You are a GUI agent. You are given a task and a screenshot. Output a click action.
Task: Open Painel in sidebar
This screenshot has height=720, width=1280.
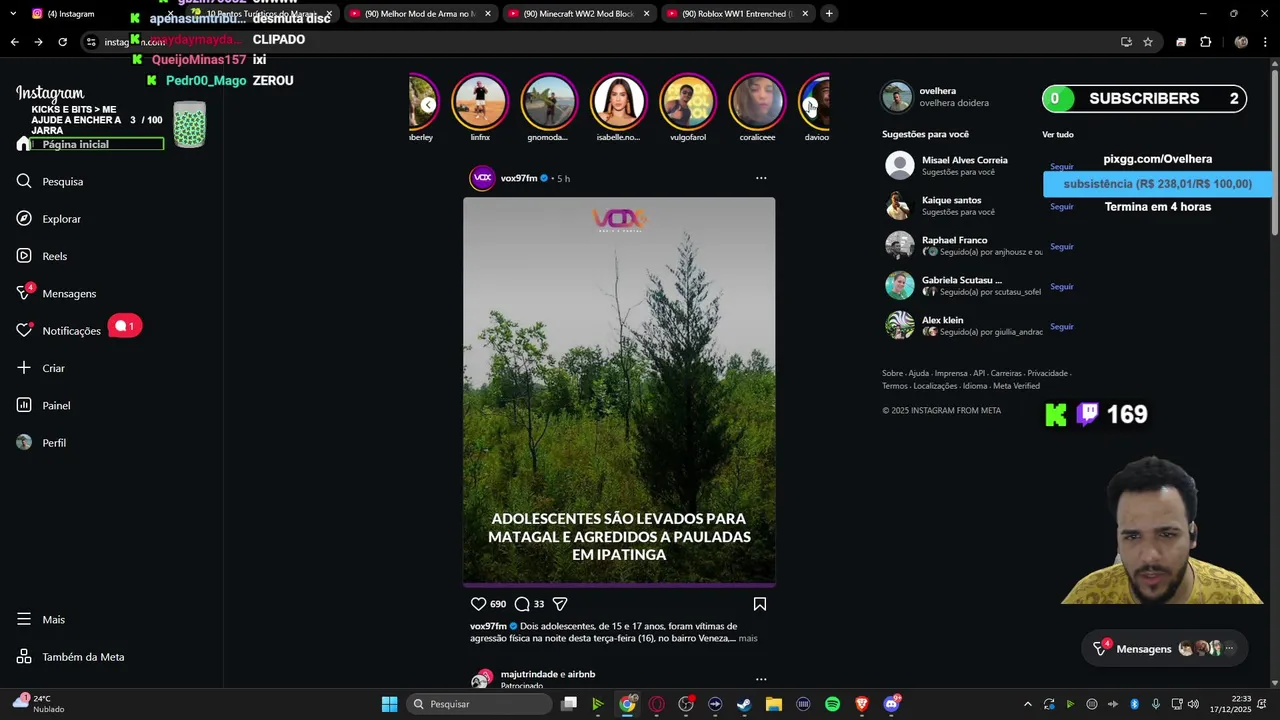coord(44,405)
